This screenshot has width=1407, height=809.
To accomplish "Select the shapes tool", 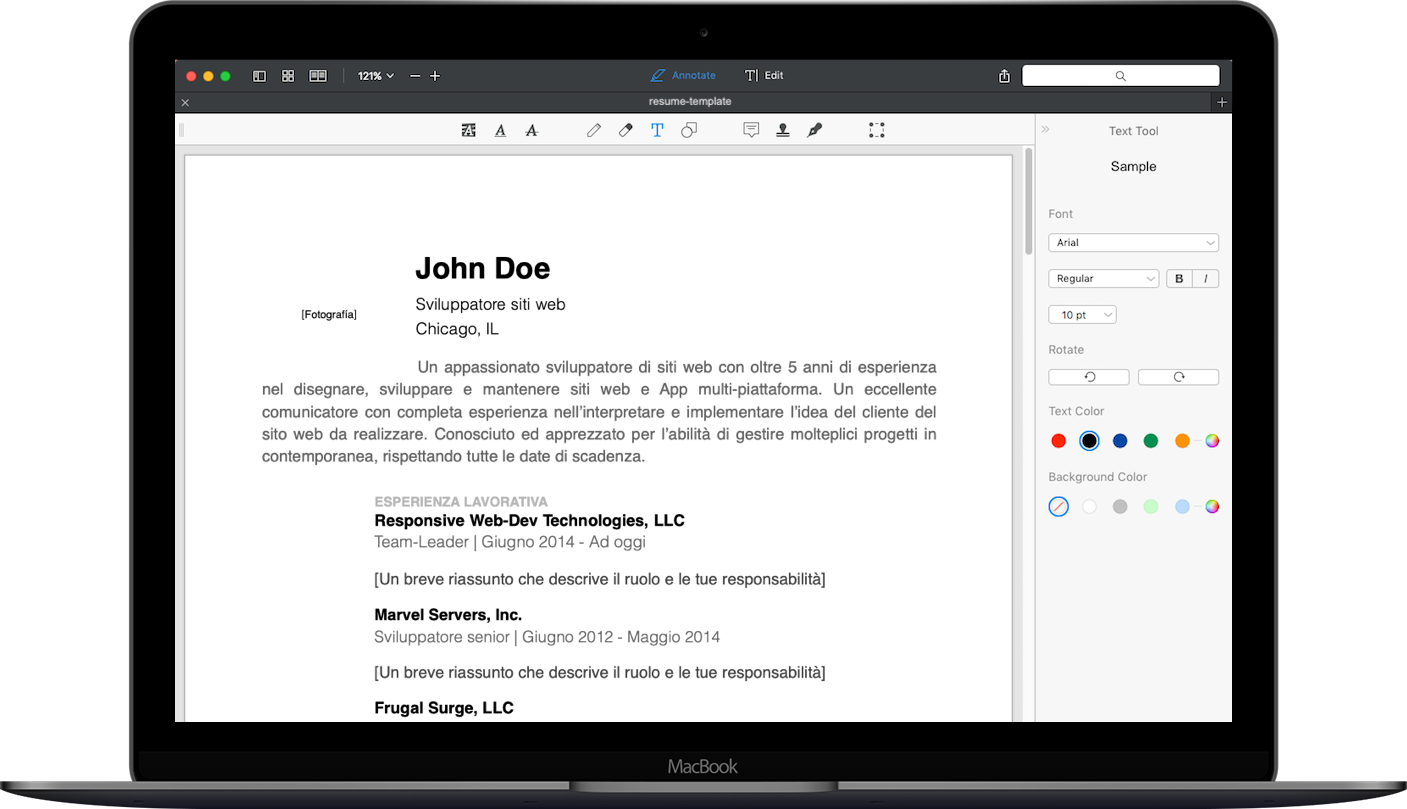I will pyautogui.click(x=689, y=130).
